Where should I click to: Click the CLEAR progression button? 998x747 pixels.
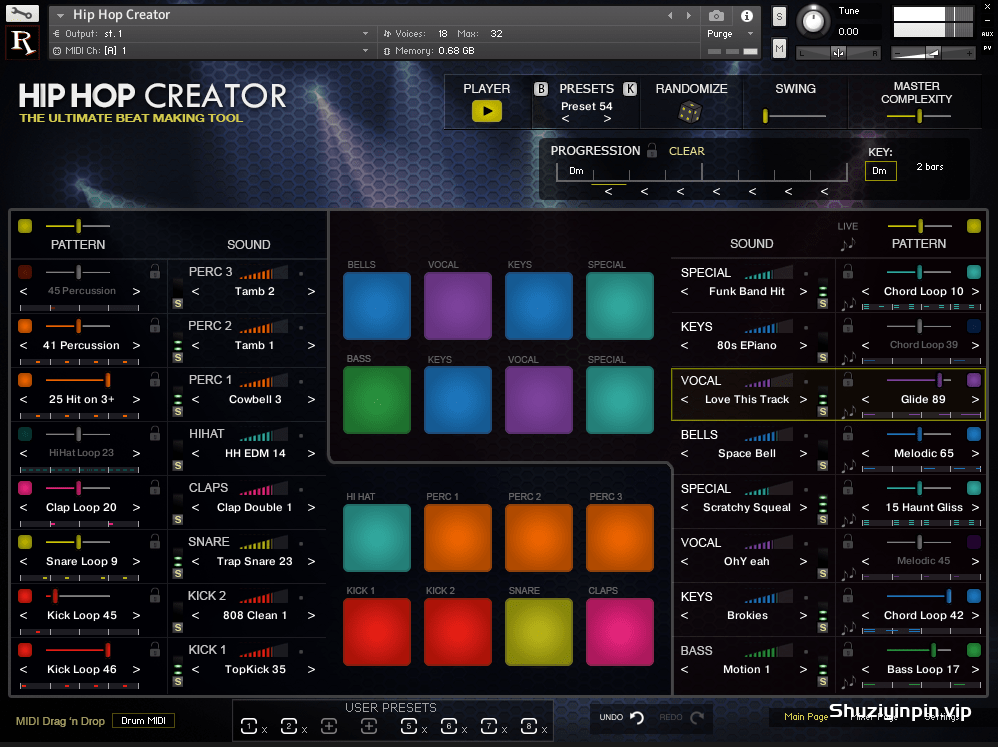[687, 151]
